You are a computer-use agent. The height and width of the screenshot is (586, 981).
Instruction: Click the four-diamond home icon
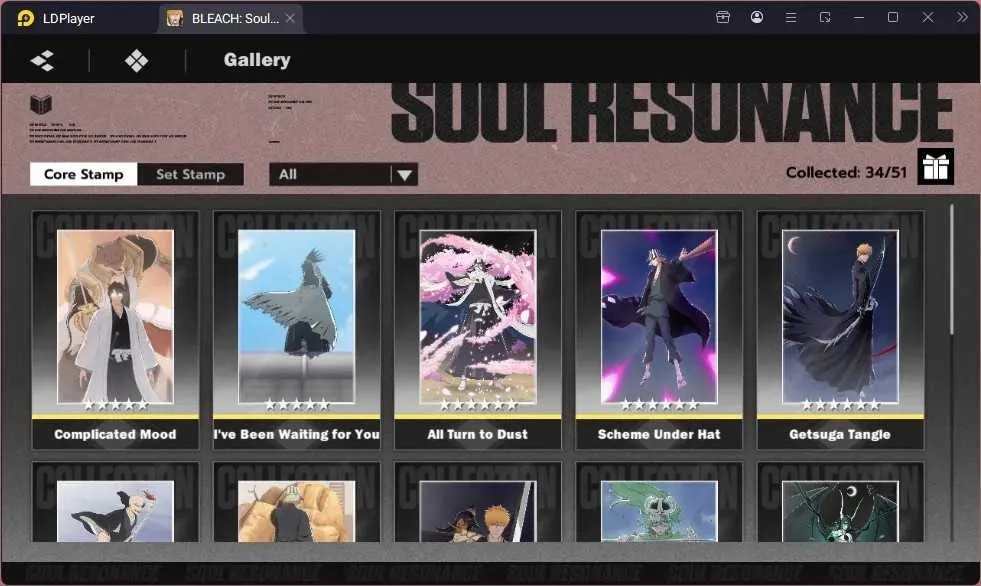[x=136, y=61]
